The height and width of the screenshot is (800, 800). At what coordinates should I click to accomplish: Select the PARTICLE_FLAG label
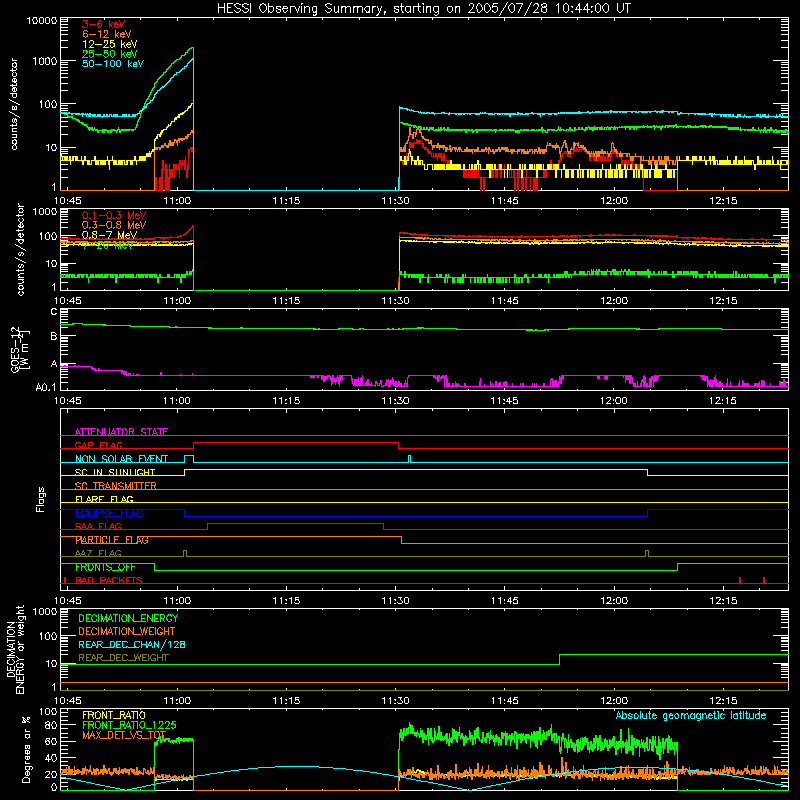(x=112, y=540)
